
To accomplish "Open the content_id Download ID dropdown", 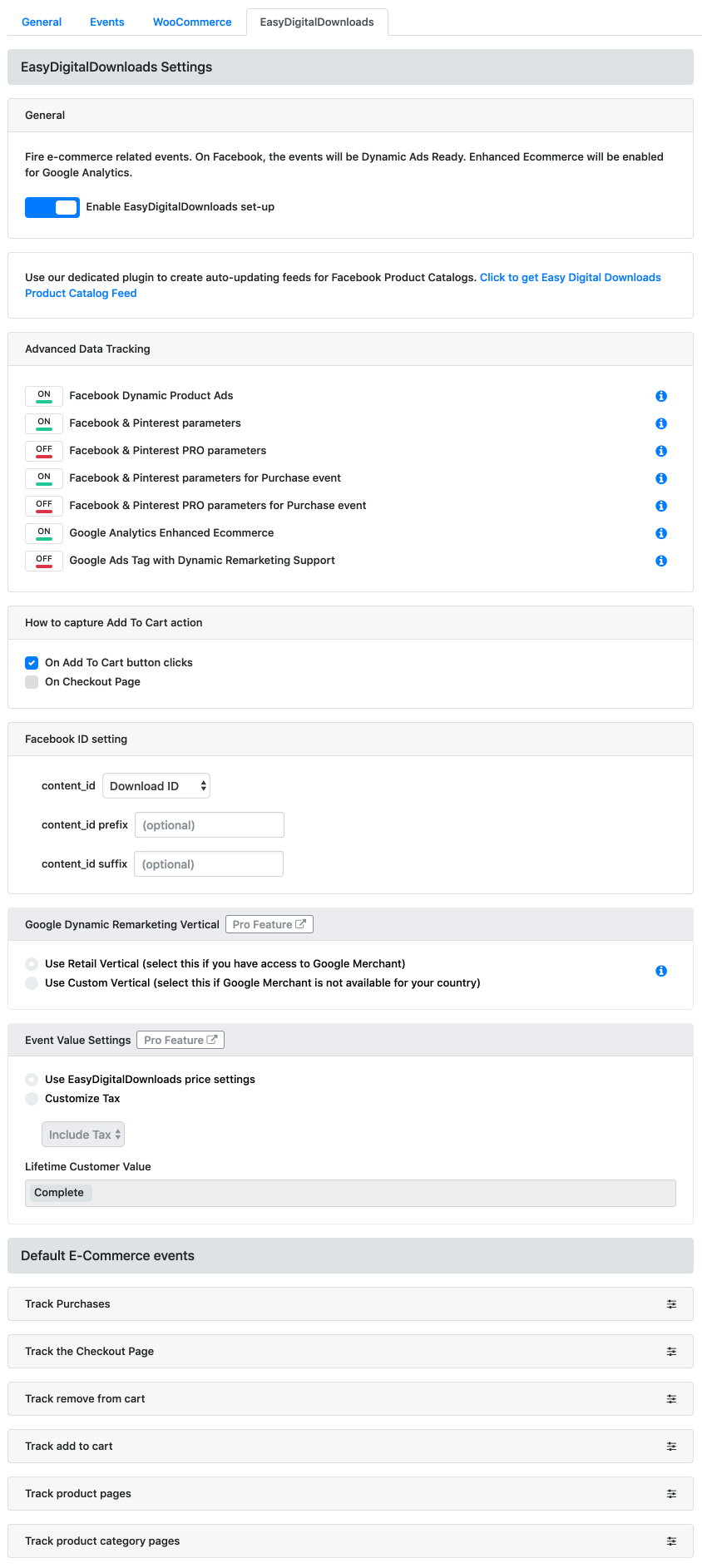I will 156,786.
